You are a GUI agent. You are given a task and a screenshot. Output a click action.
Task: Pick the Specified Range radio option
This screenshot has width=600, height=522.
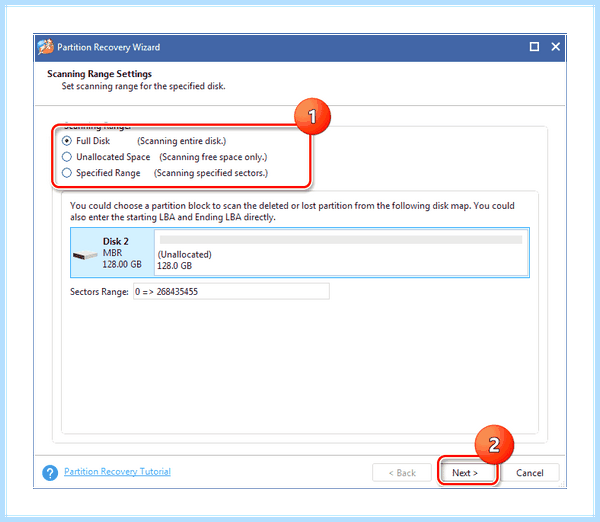[x=67, y=173]
